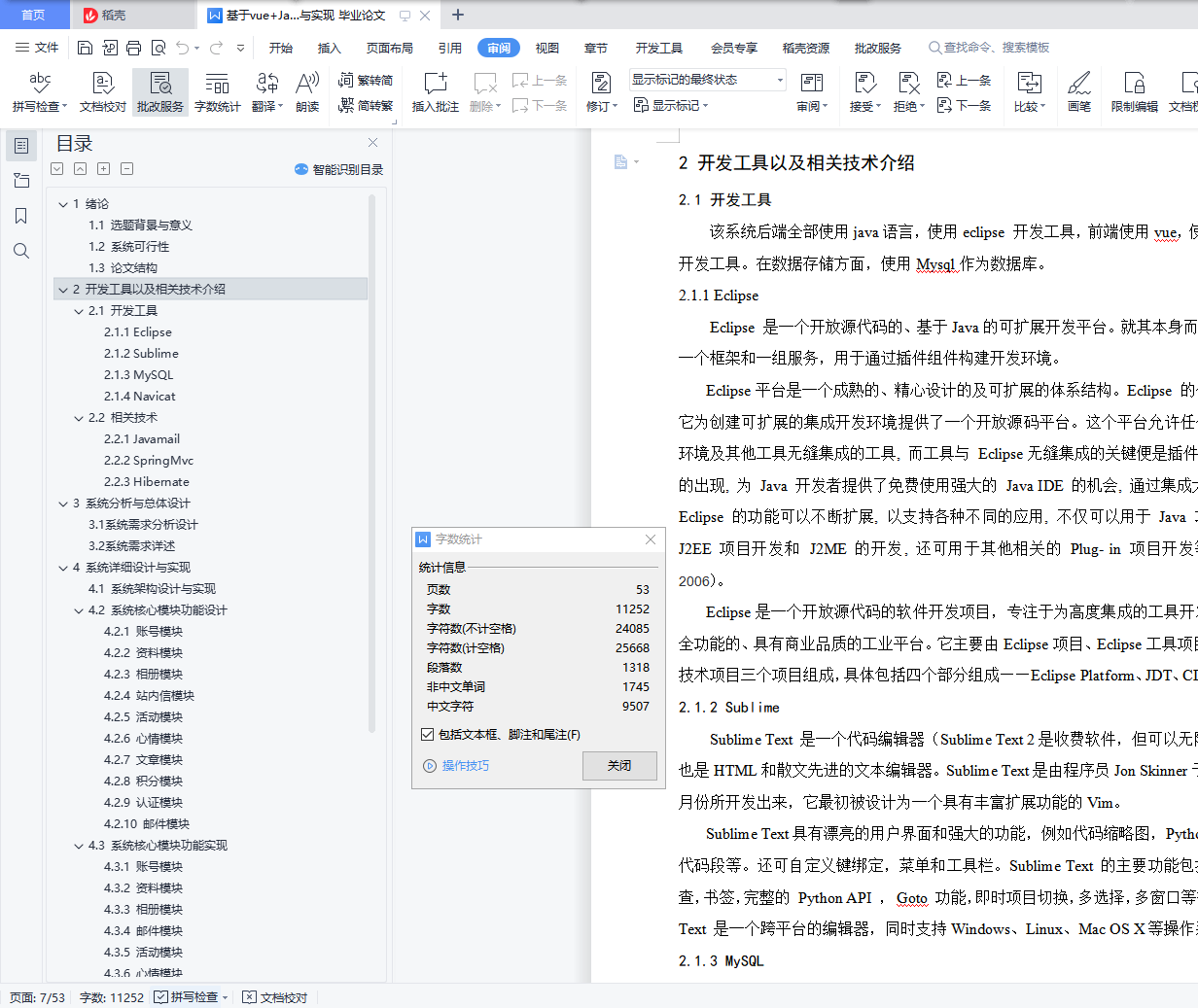Select '4.2.5 活动模块' in the outline
Screen dimensions: 1198x1008
point(144,717)
